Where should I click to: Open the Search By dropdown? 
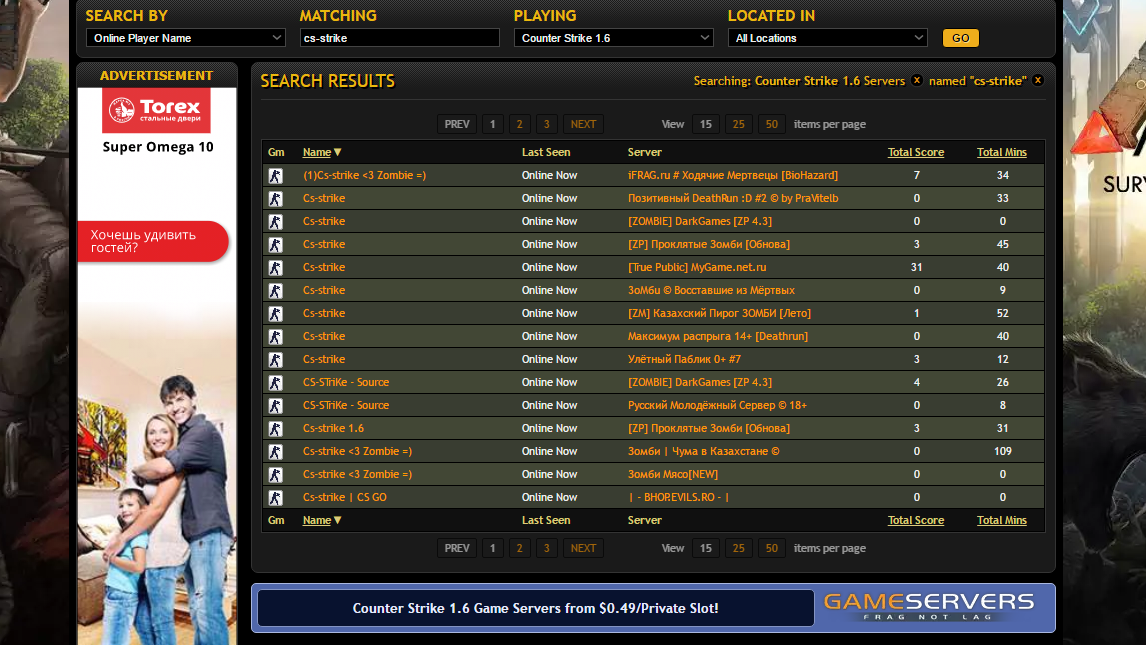[186, 38]
